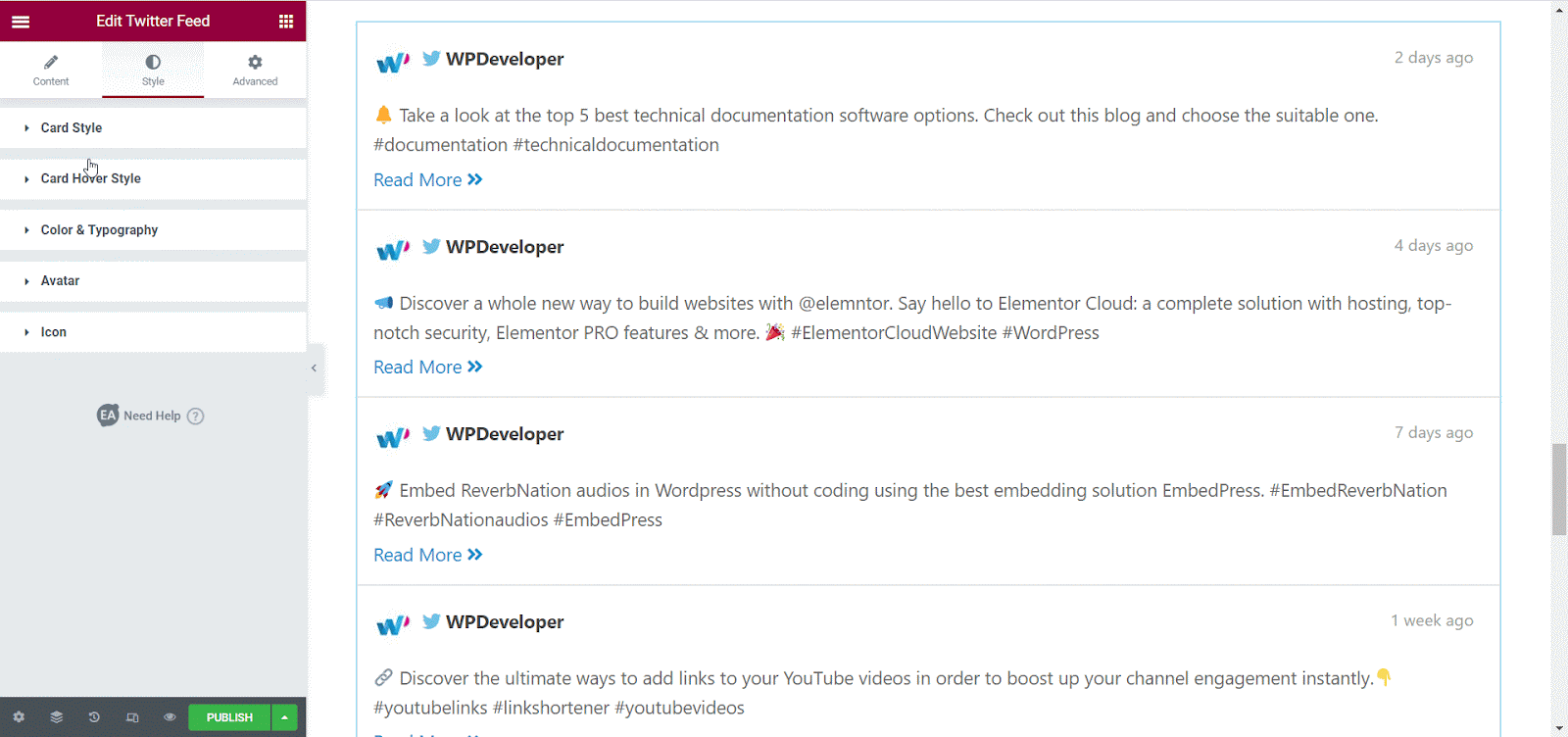The image size is (1568, 737).
Task: Click the #technicaldocumentation hashtag text
Action: [616, 145]
